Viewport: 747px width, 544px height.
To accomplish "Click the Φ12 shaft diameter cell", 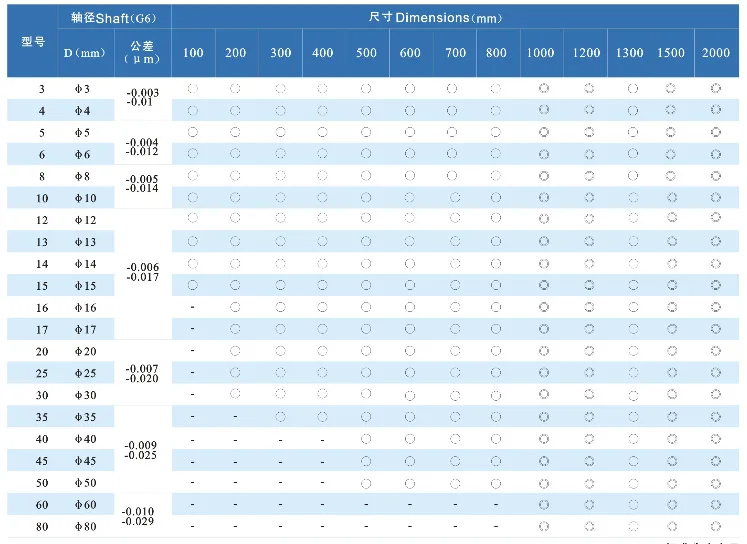I will (85, 220).
